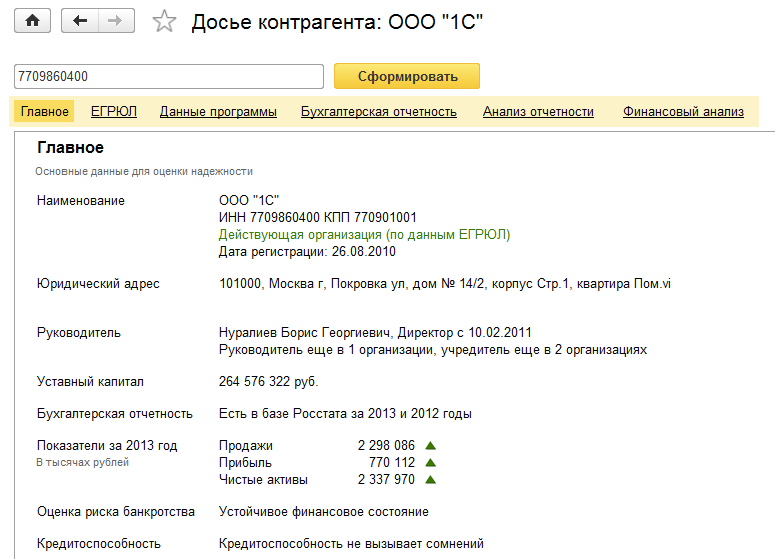The height and width of the screenshot is (559, 775).
Task: Go to the home page icon
Action: 33,21
